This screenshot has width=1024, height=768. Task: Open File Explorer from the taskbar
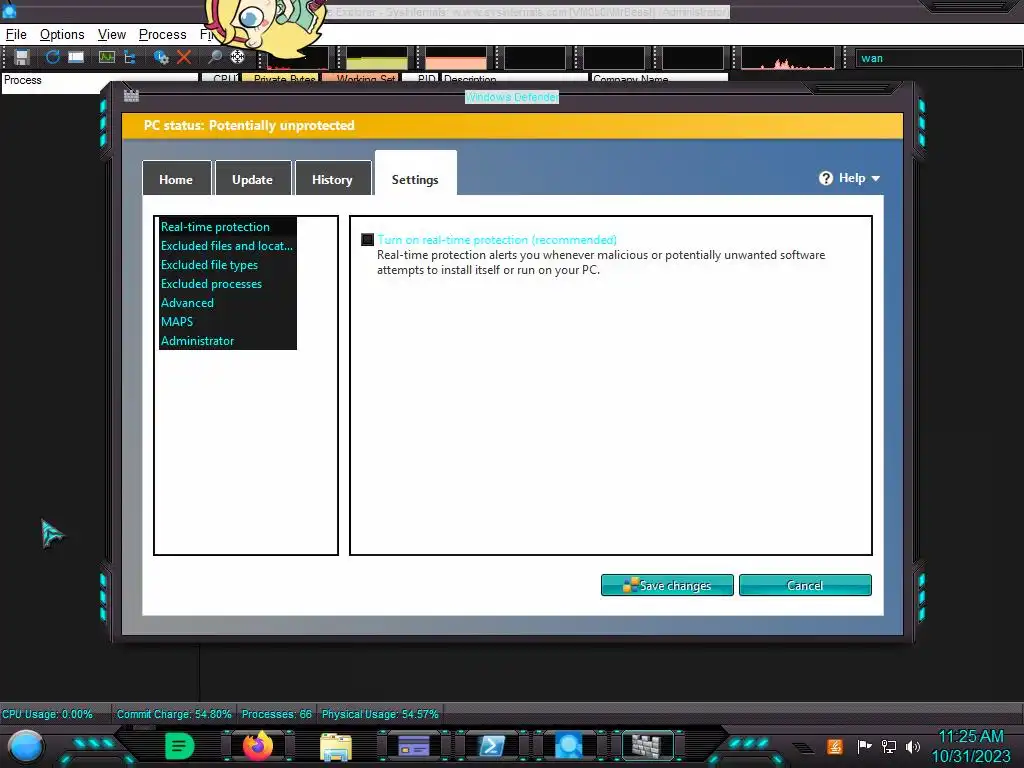(336, 746)
